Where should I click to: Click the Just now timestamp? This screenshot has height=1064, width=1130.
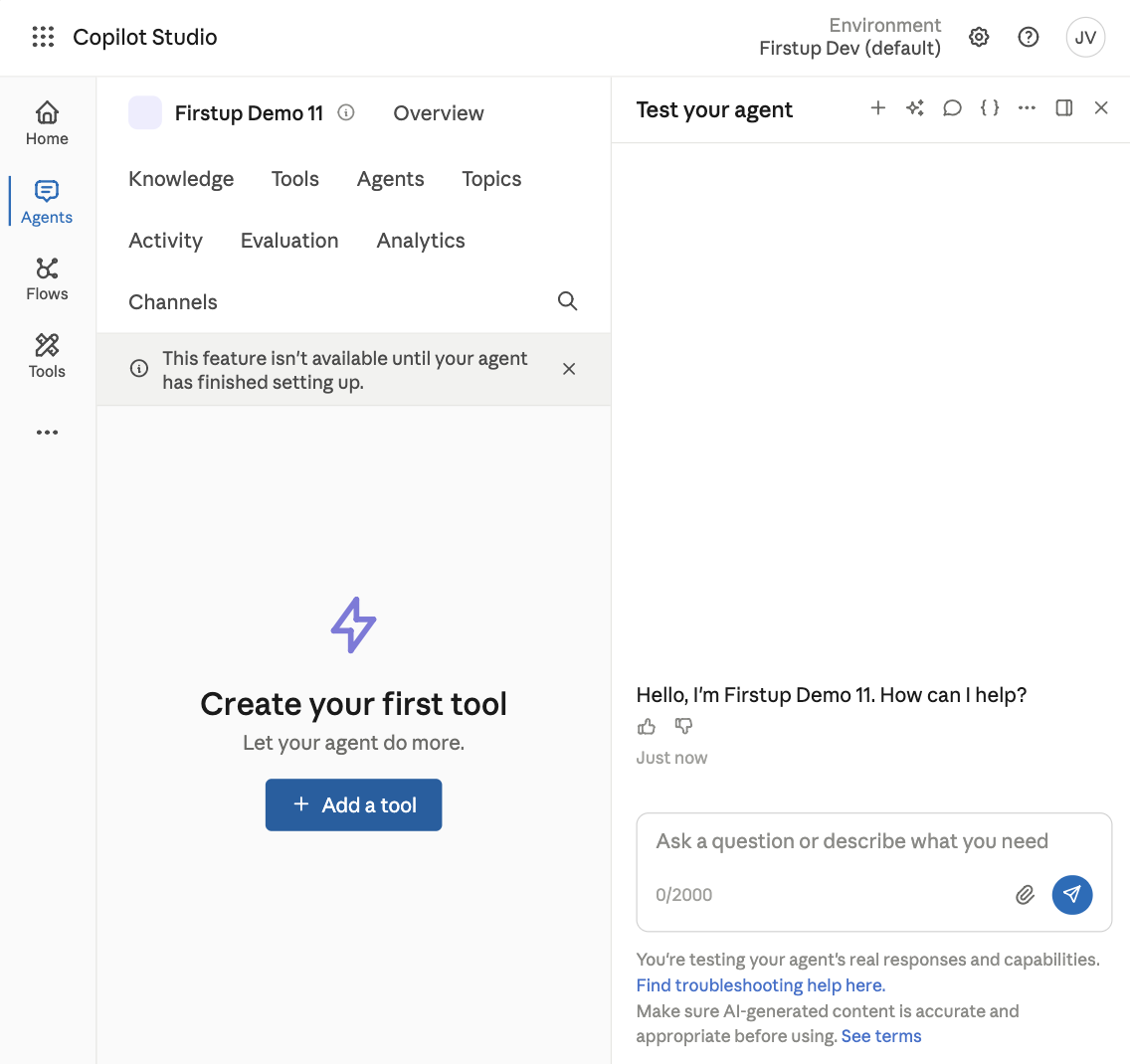point(671,758)
